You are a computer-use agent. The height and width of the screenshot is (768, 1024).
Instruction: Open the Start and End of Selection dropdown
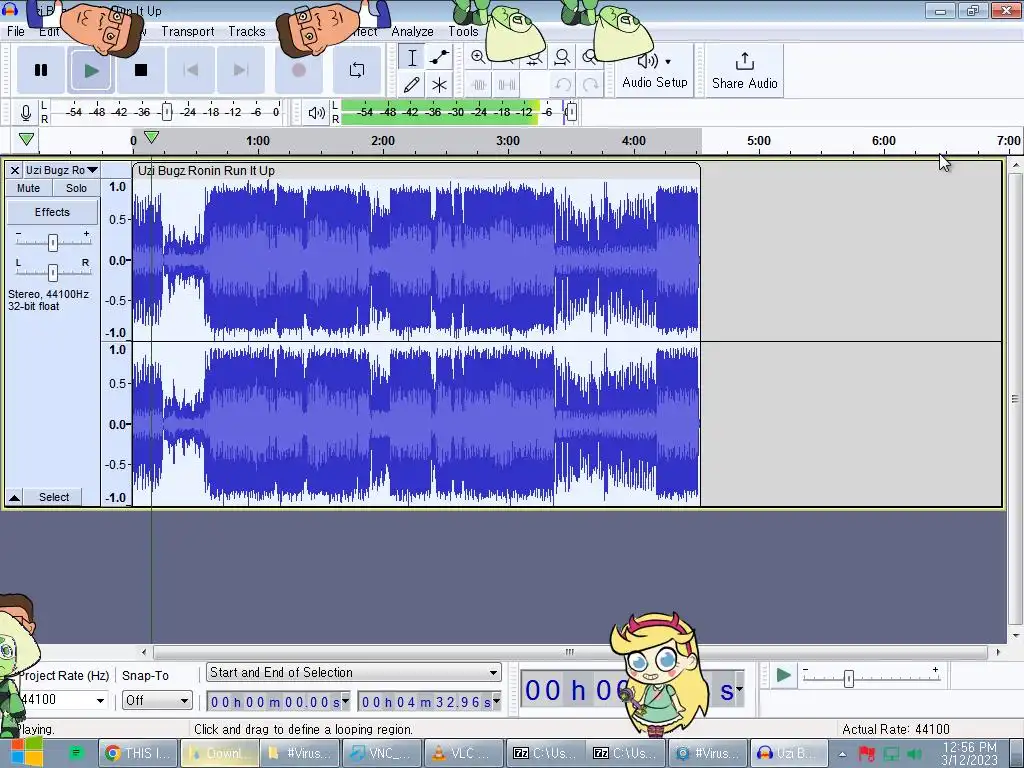click(354, 673)
